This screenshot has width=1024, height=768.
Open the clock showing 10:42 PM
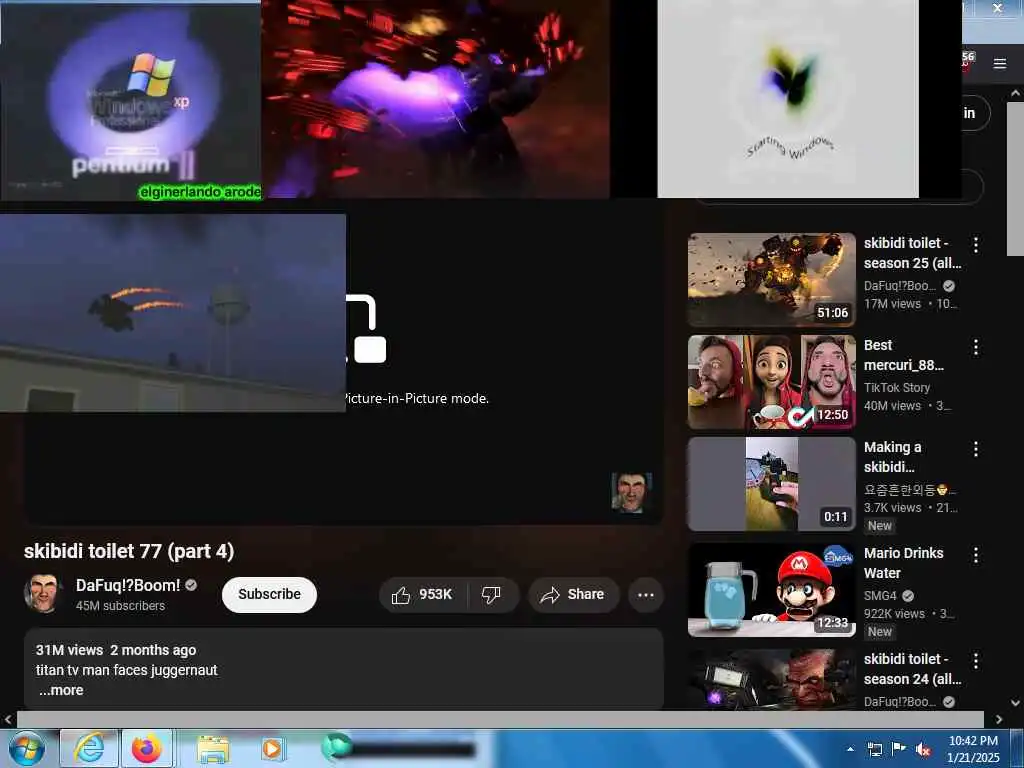pyautogui.click(x=973, y=749)
